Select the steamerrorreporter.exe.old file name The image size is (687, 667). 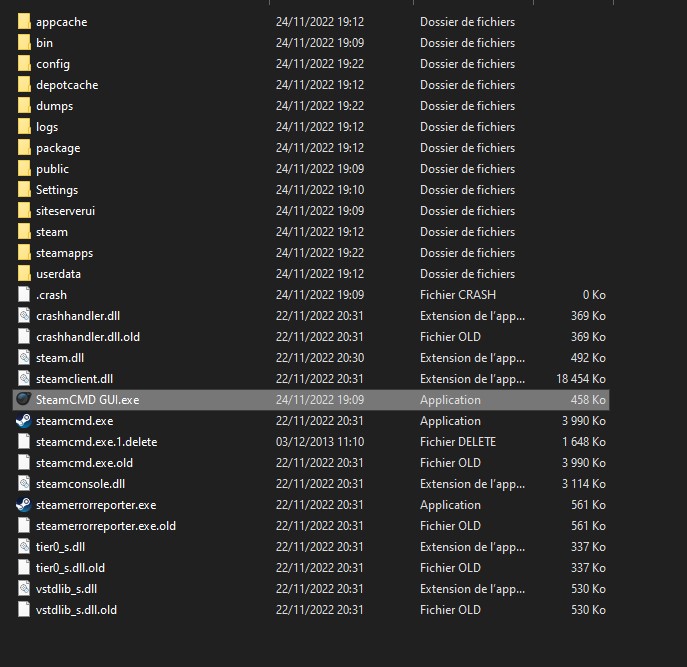click(106, 526)
